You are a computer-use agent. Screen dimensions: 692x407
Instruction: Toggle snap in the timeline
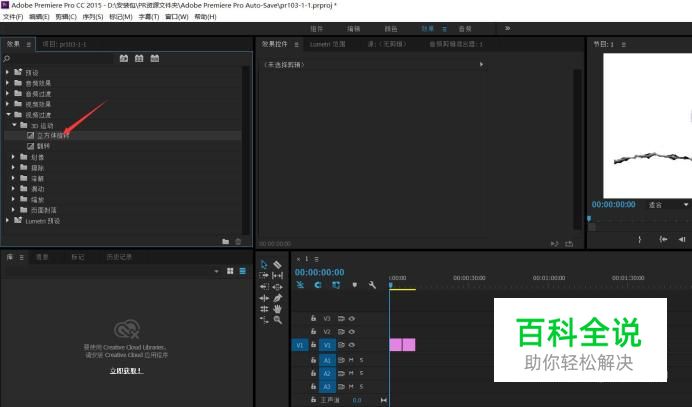(318, 285)
